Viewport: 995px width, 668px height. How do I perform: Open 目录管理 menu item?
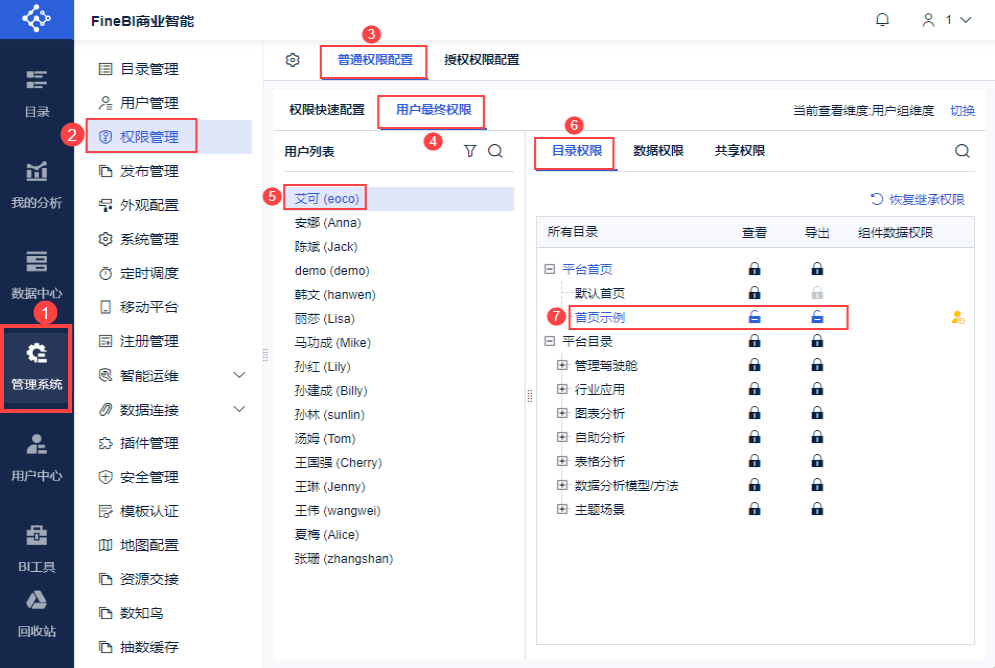139,69
